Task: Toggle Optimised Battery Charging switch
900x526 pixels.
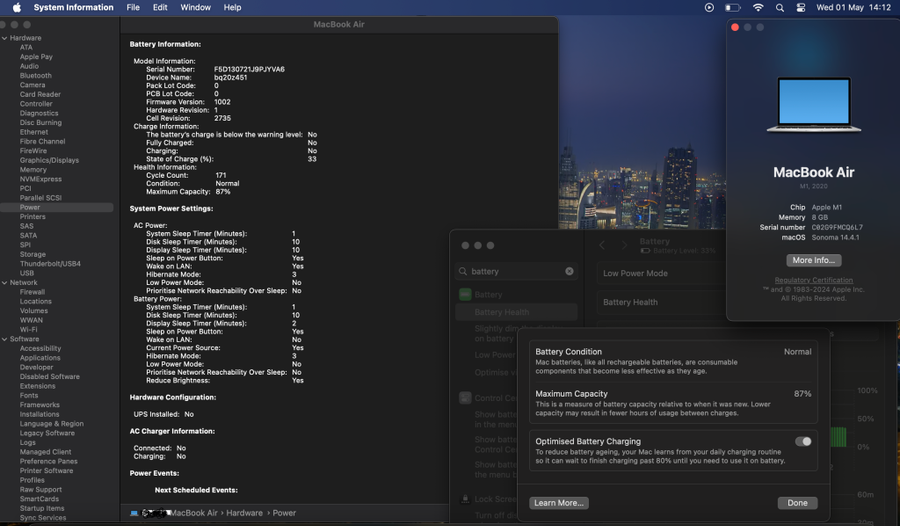Action: point(803,441)
